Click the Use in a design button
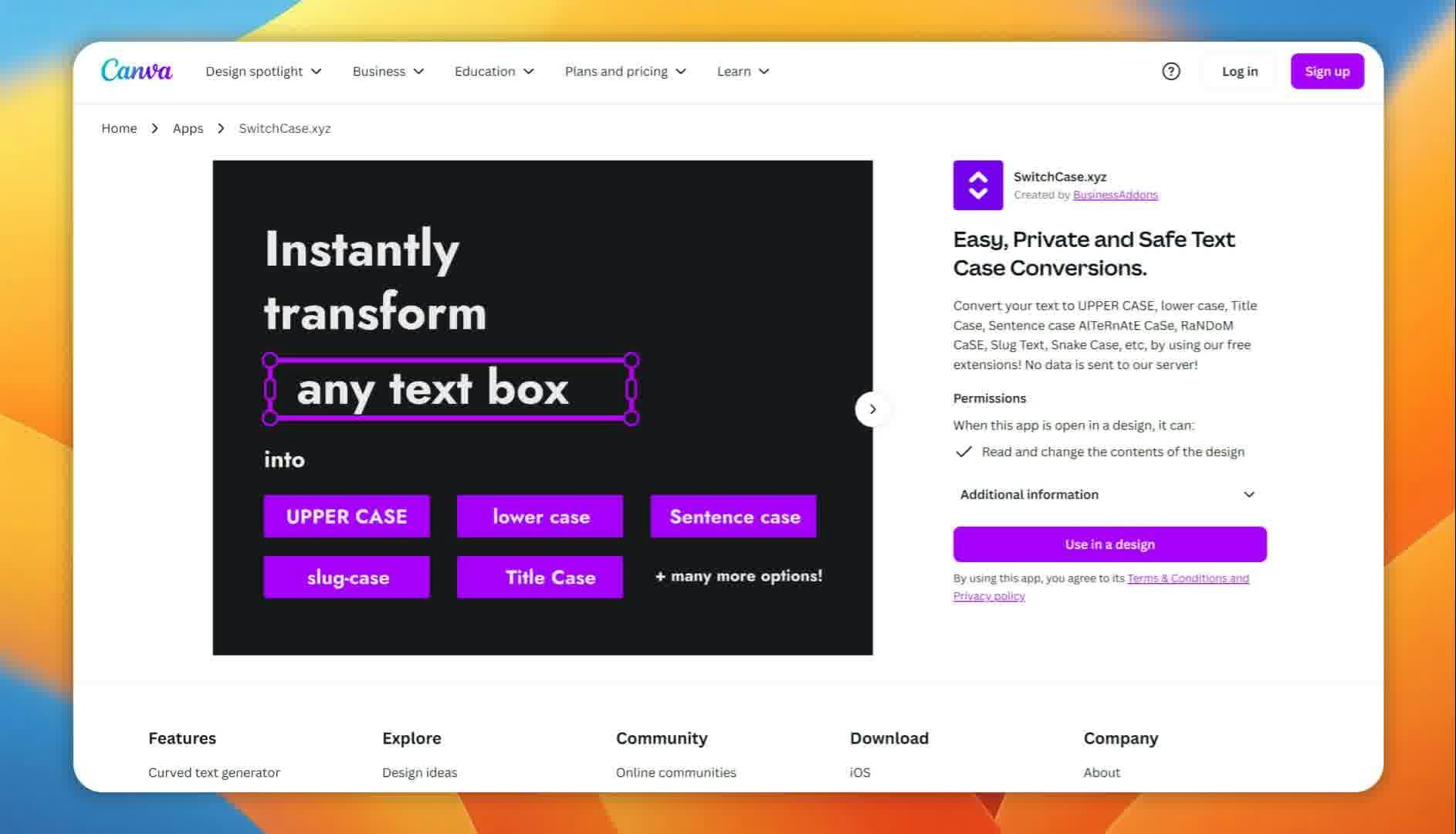Image resolution: width=1456 pixels, height=834 pixels. coord(1109,544)
